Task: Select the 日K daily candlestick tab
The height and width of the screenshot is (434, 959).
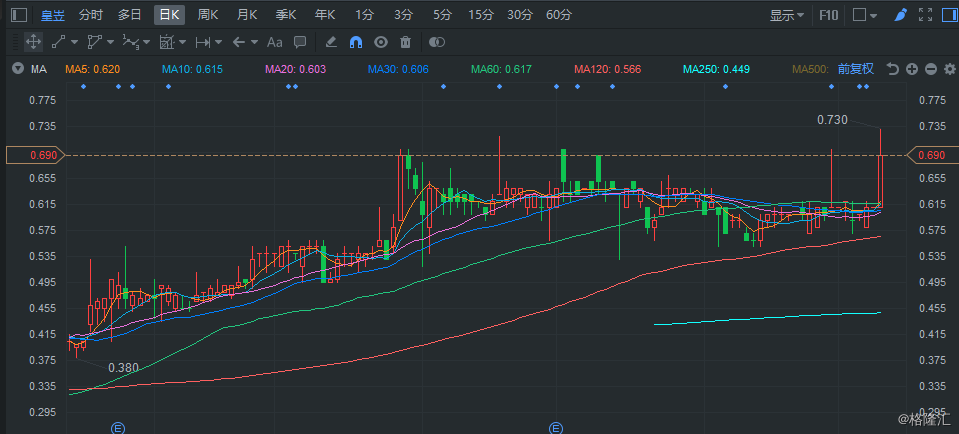Action: [169, 15]
